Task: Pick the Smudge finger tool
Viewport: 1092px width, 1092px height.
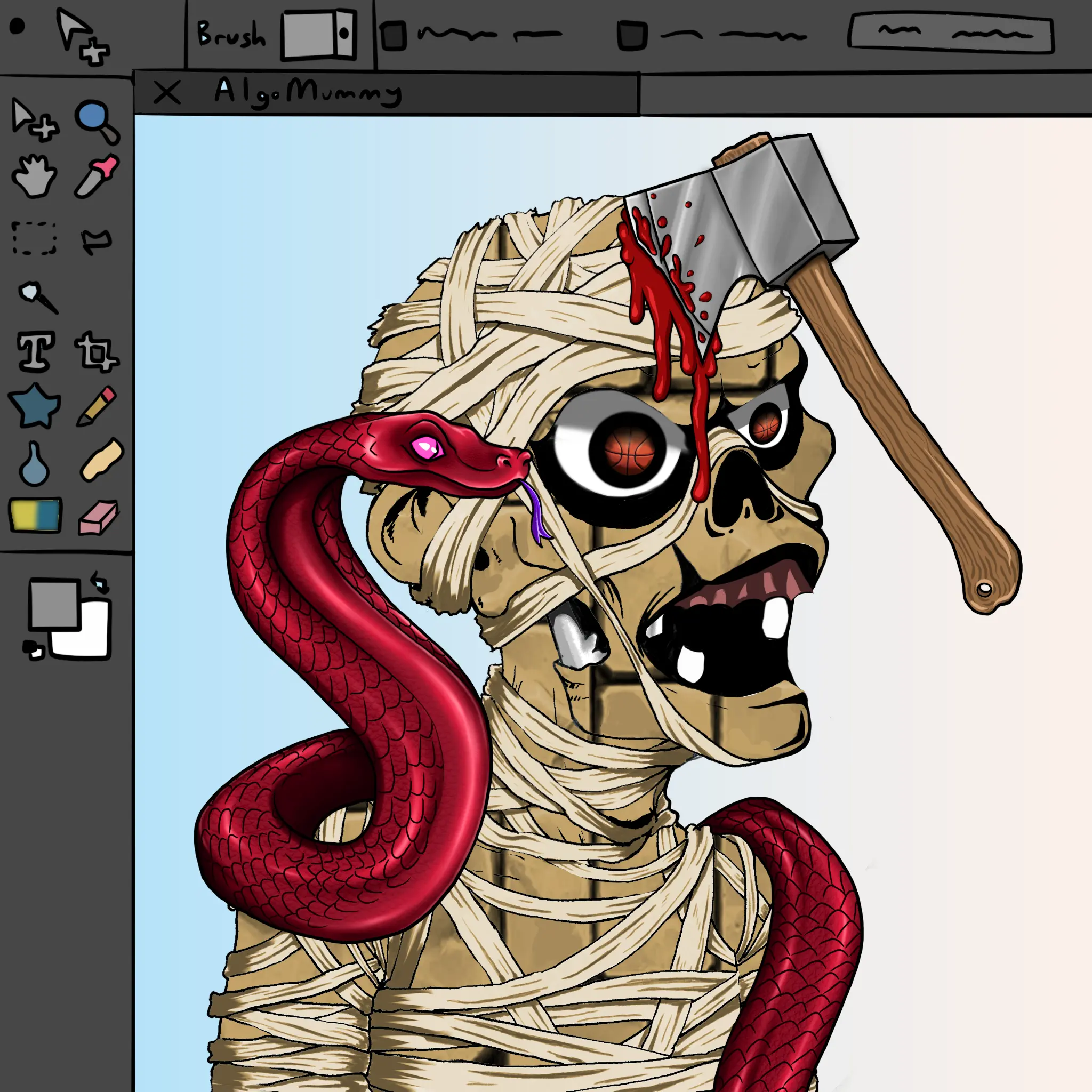Action: (102, 460)
